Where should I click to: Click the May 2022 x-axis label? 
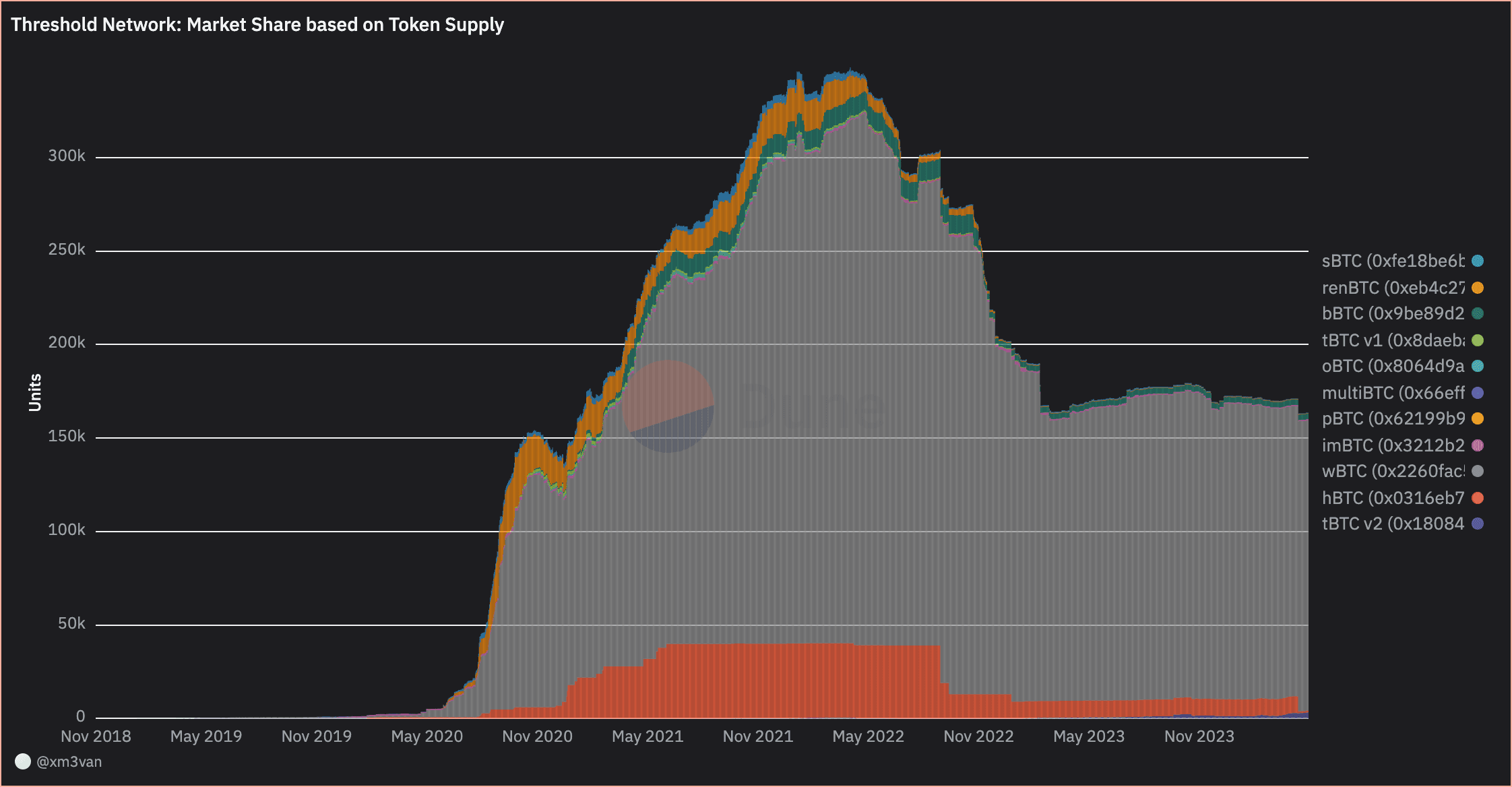coord(868,736)
